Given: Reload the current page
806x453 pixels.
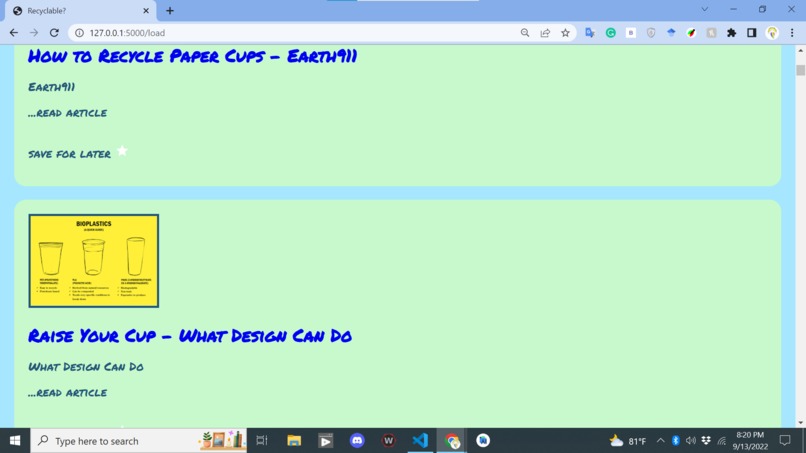Looking at the screenshot, I should [x=54, y=33].
